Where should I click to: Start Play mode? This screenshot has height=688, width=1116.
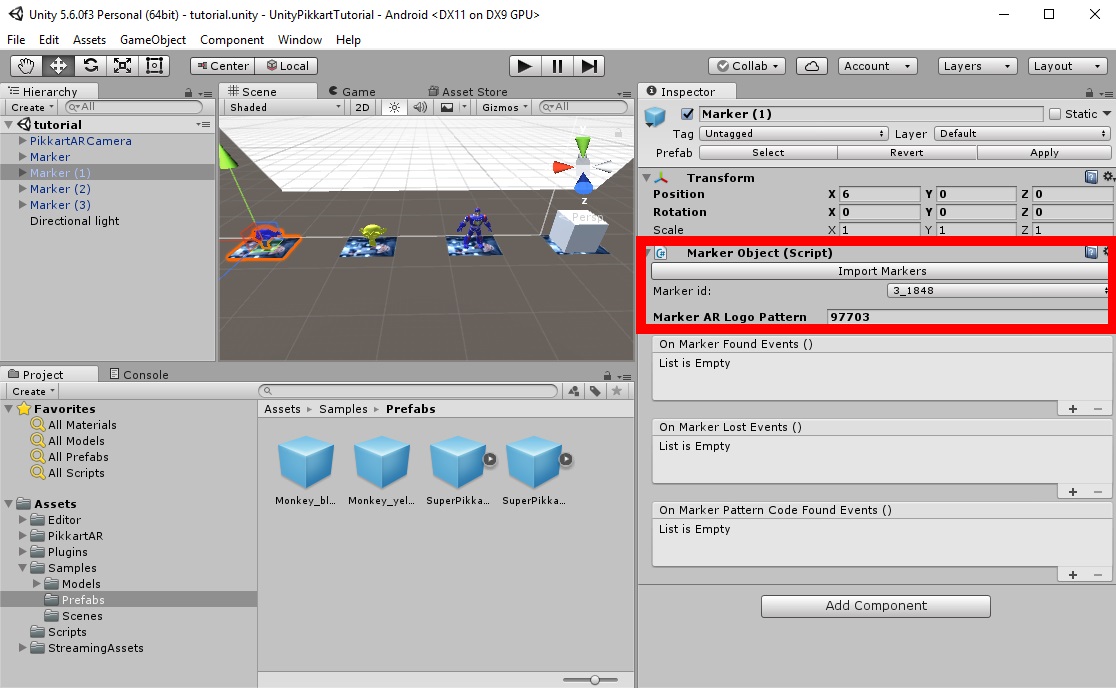(525, 66)
